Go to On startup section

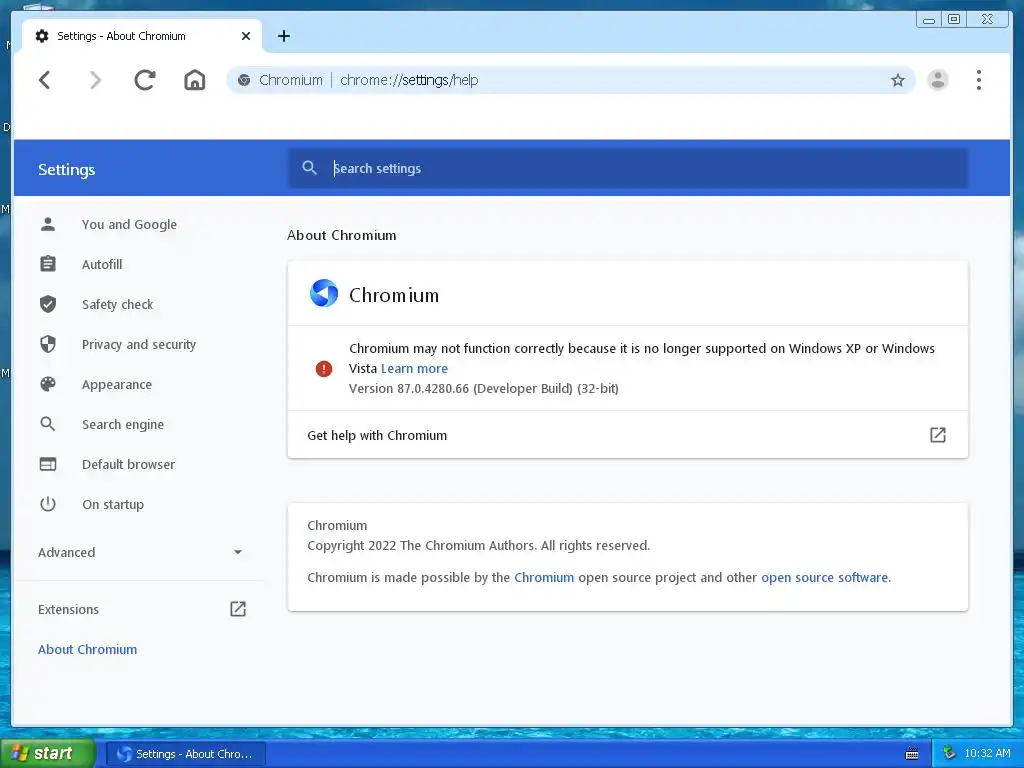coord(113,504)
